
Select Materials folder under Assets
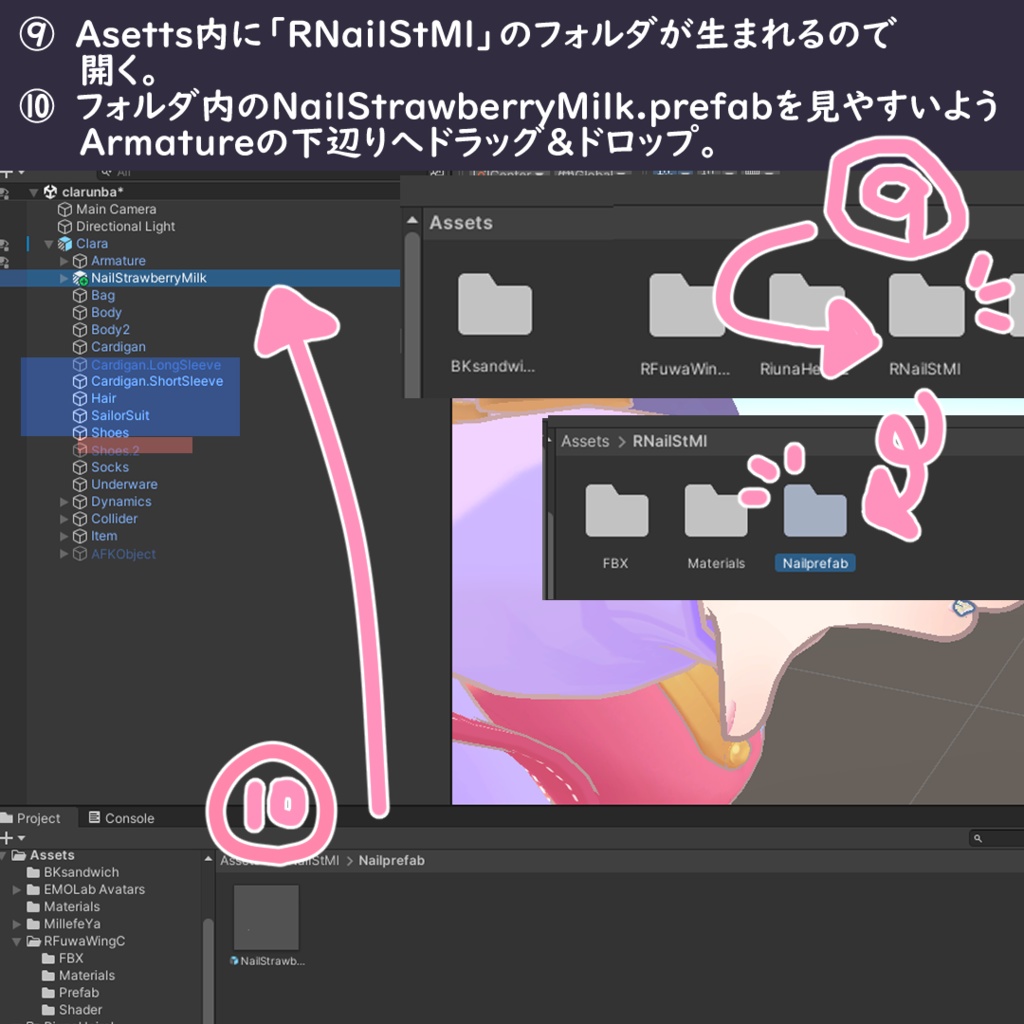click(x=72, y=906)
